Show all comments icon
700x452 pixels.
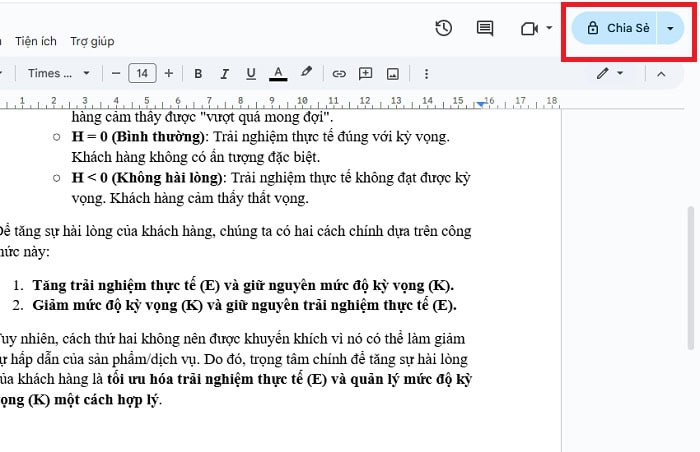[x=485, y=29]
